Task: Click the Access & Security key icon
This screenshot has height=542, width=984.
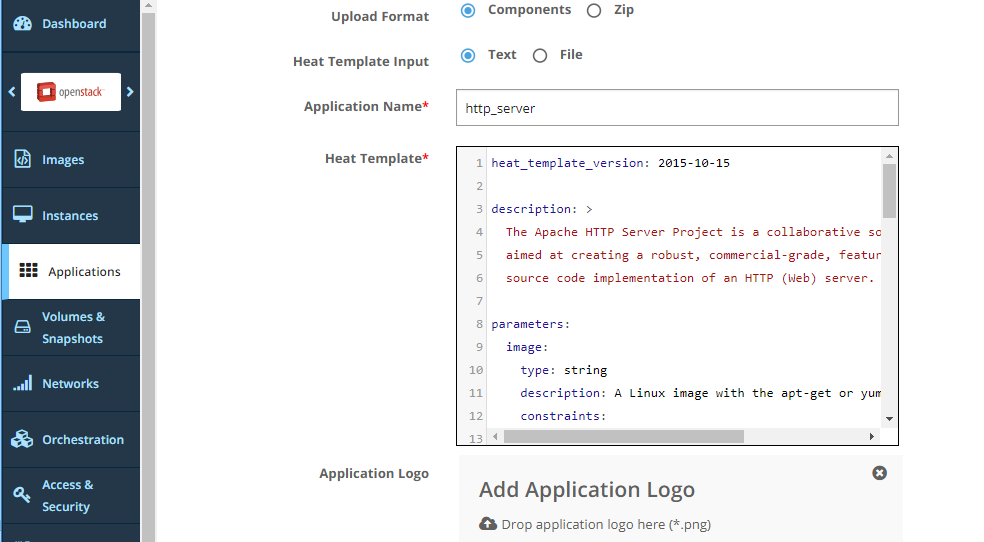Action: pos(22,496)
